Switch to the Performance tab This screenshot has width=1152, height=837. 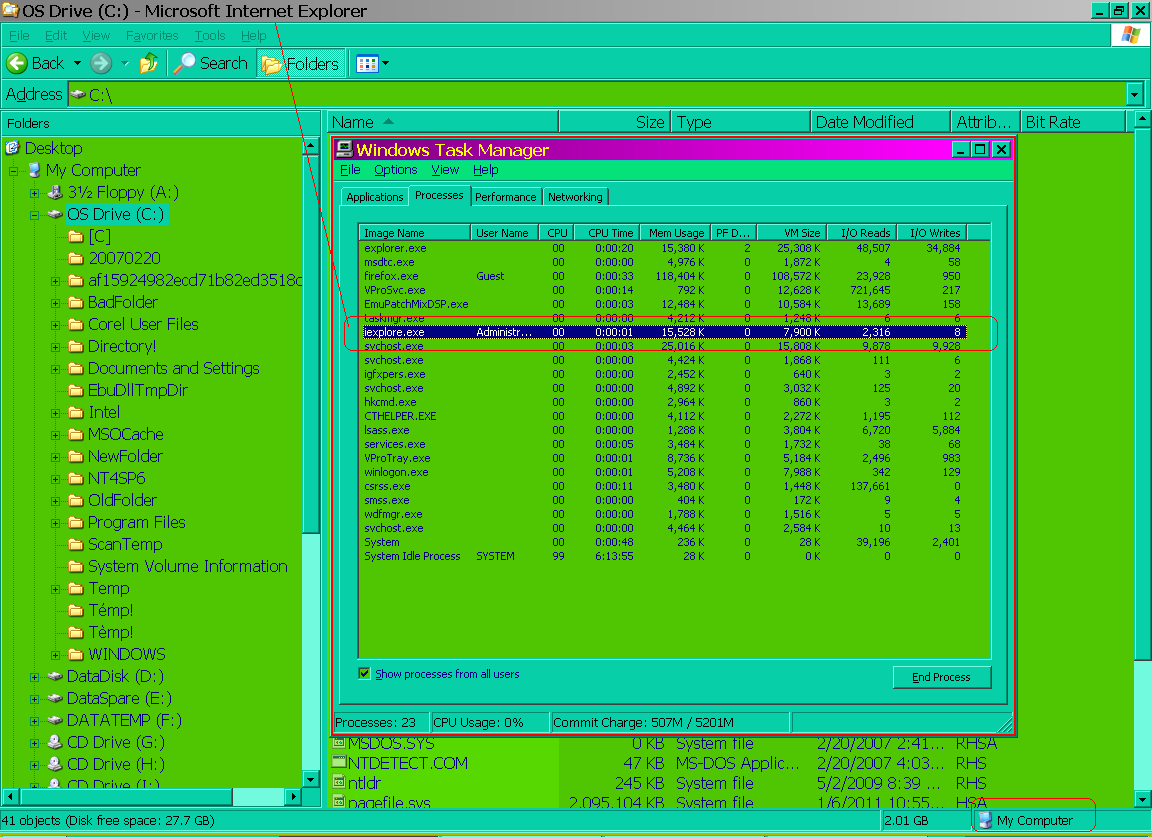(505, 197)
